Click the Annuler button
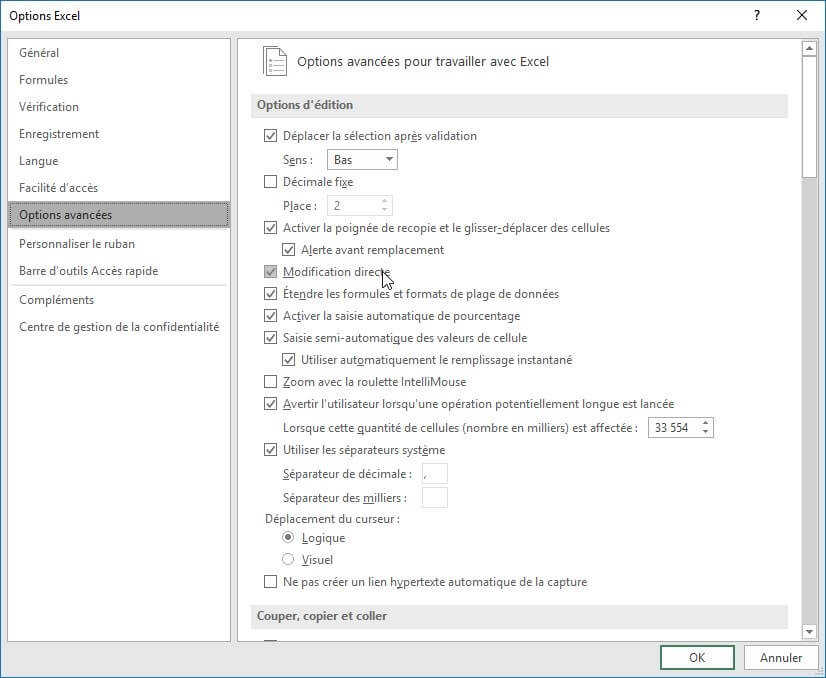This screenshot has height=678, width=826. pyautogui.click(x=781, y=657)
